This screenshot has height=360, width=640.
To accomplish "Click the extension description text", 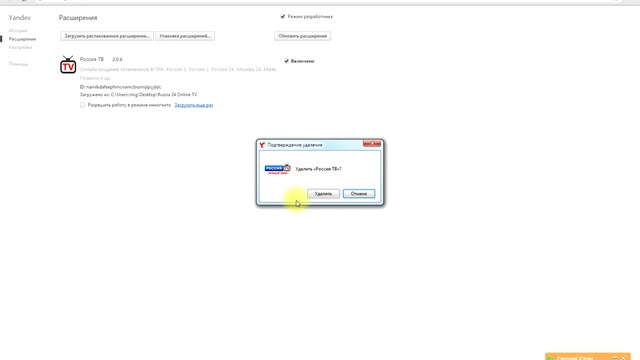I will tap(178, 73).
